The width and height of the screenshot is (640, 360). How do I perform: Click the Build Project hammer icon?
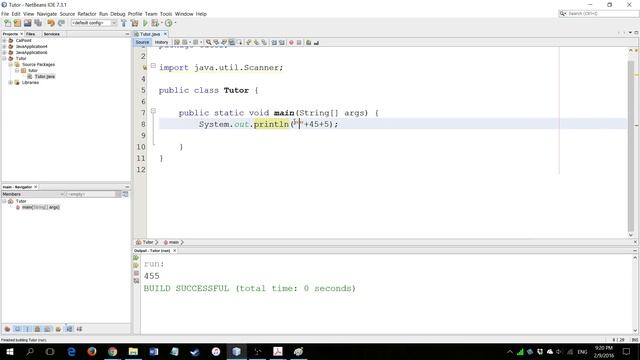coord(124,23)
